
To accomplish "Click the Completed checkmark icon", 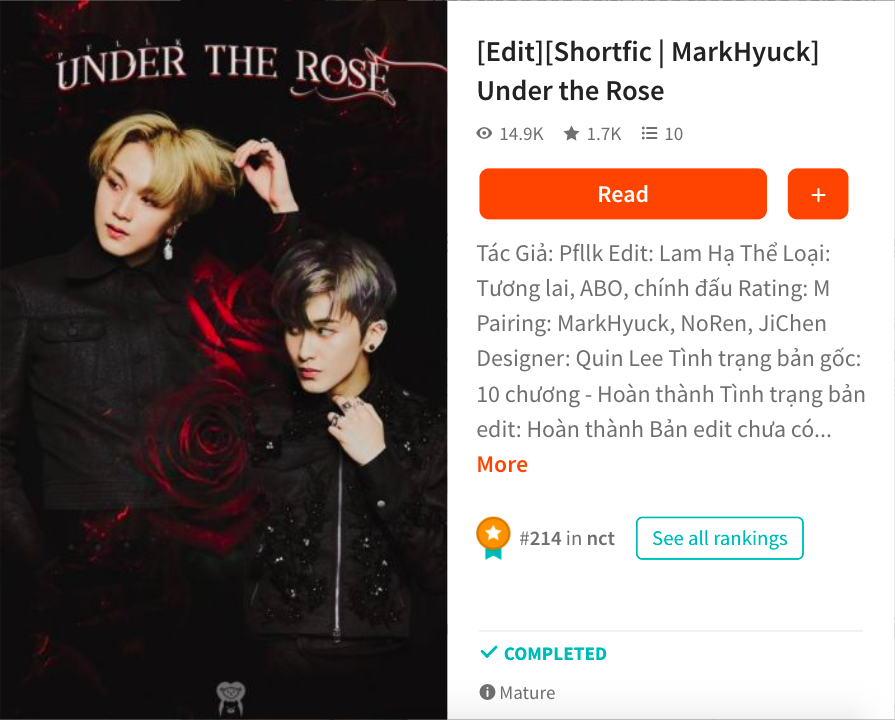I will pyautogui.click(x=489, y=652).
